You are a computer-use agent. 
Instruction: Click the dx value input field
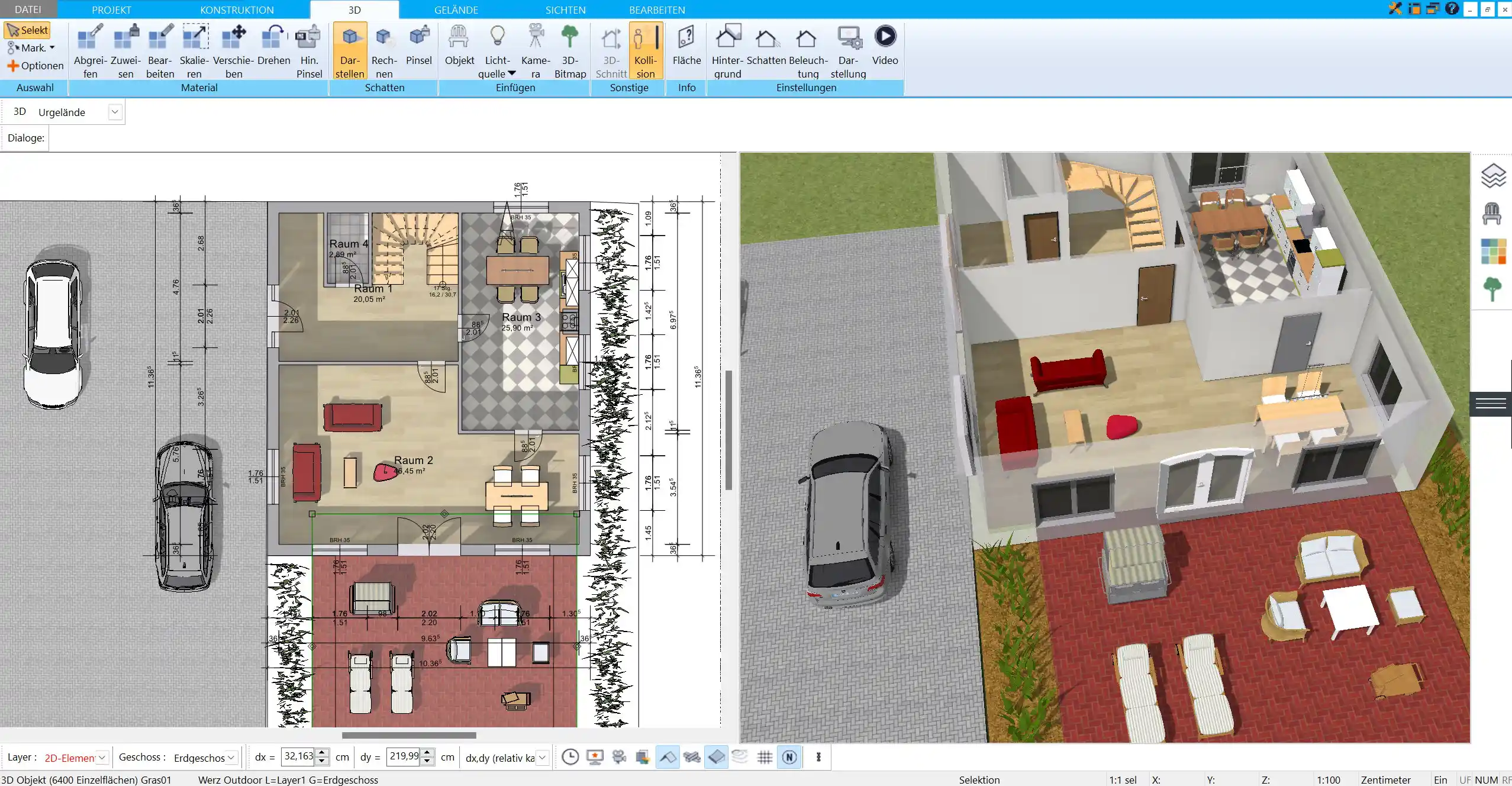coord(298,757)
